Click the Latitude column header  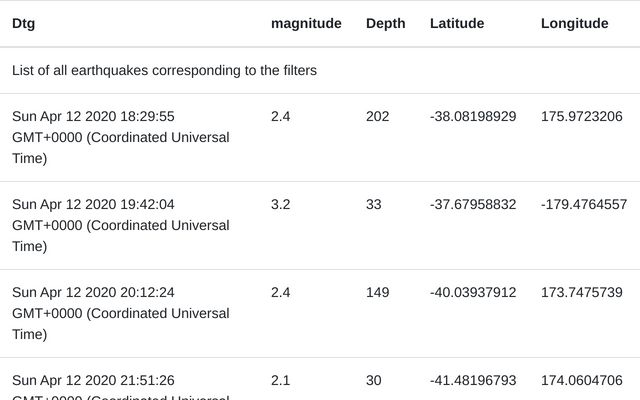point(456,24)
